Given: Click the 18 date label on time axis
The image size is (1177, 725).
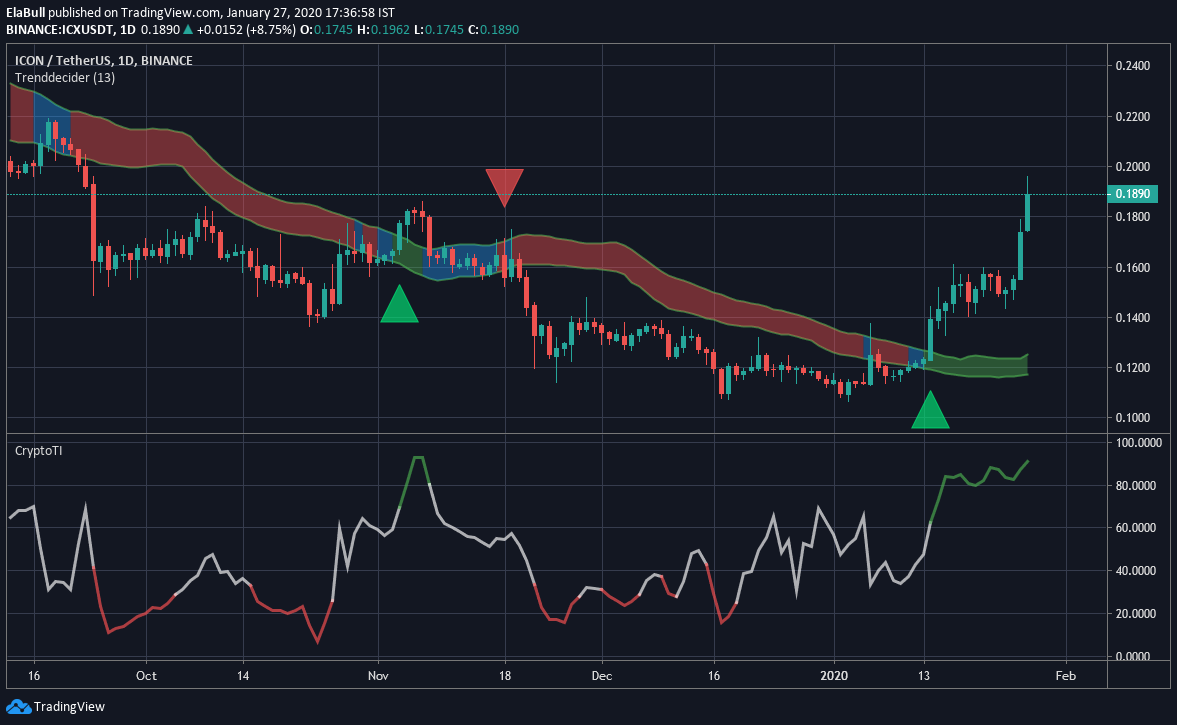Looking at the screenshot, I should click(505, 675).
